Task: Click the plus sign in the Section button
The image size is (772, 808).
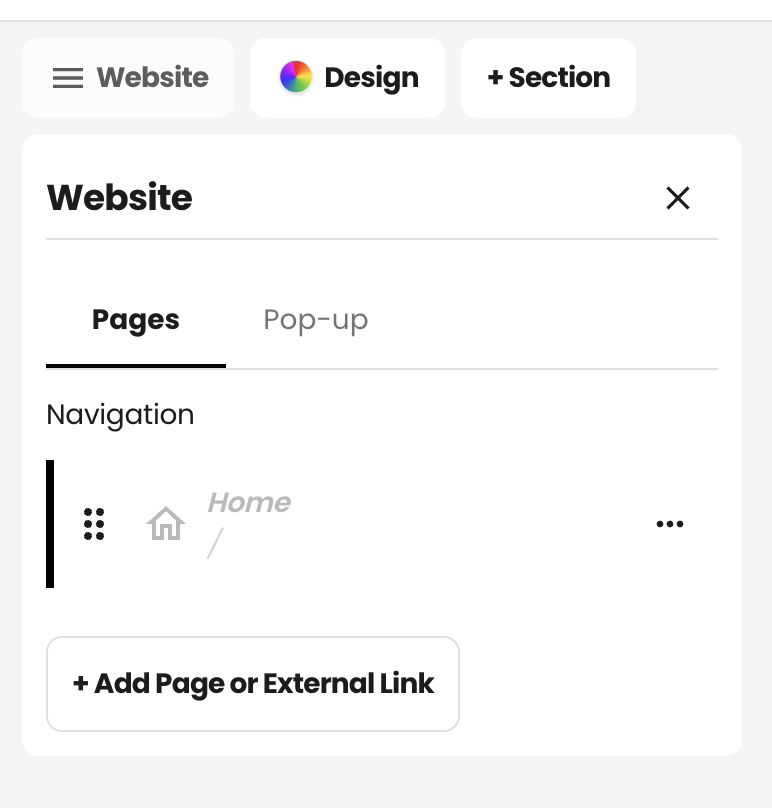Action: pos(495,78)
